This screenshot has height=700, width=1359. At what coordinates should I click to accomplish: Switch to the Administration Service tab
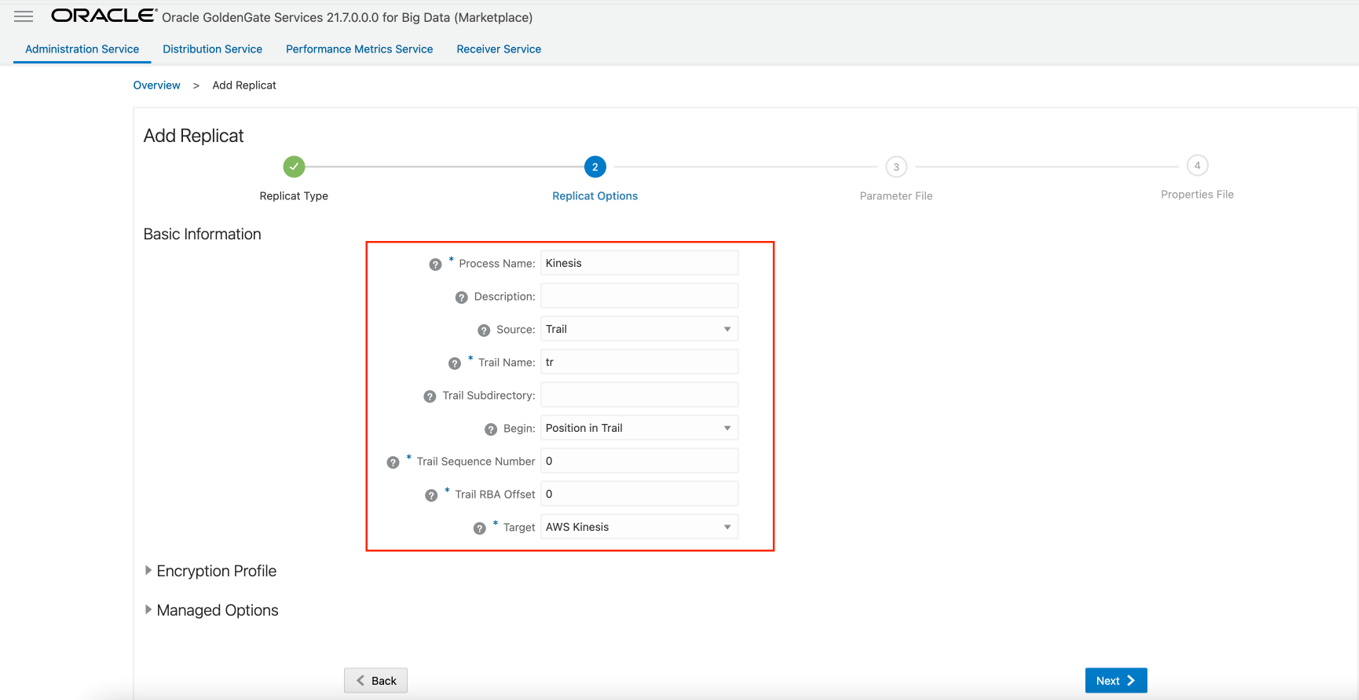coord(82,49)
